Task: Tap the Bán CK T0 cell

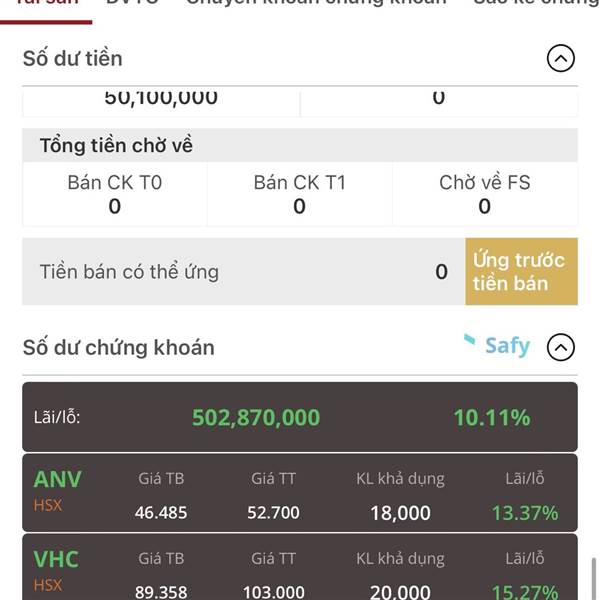Action: coord(115,194)
